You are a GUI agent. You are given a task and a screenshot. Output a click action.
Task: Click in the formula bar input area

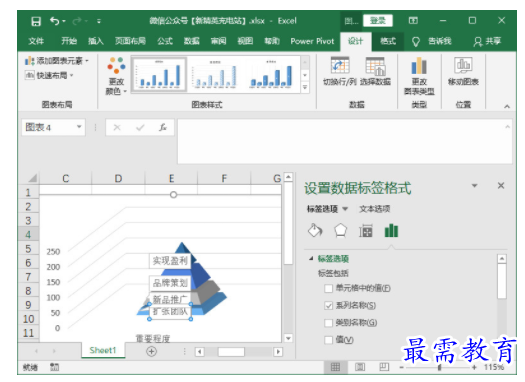pyautogui.click(x=342, y=141)
